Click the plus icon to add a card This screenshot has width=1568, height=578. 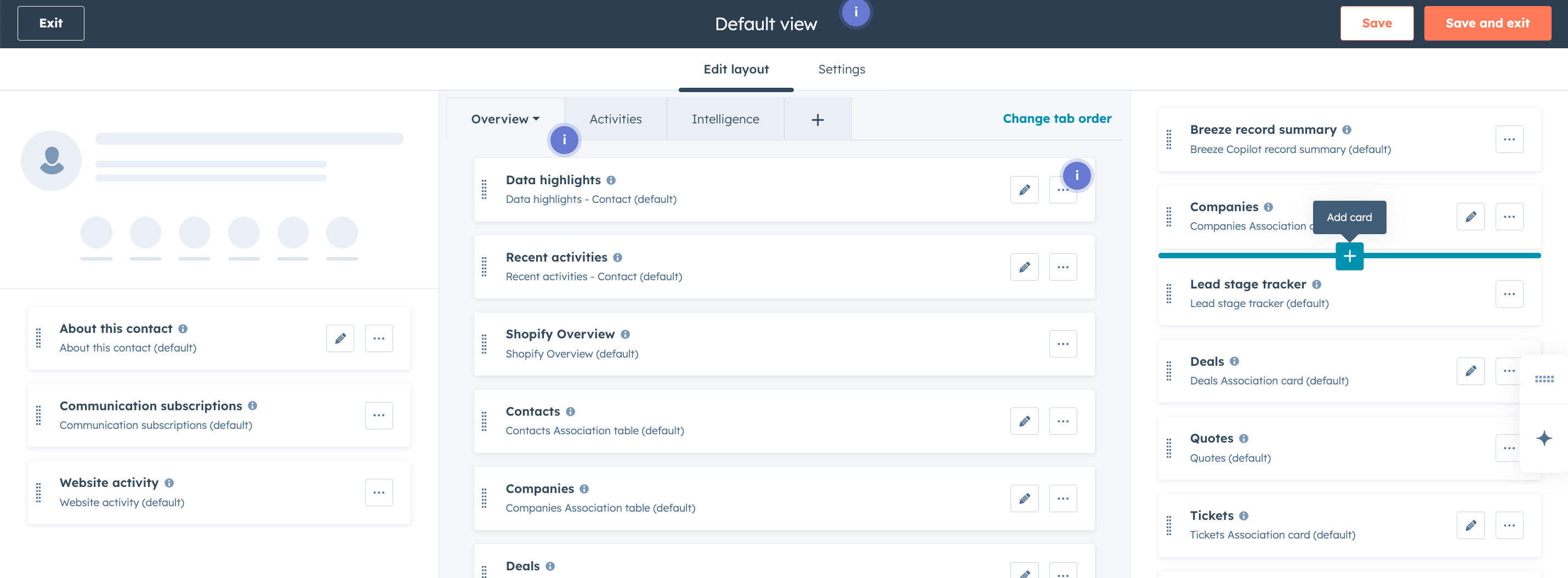[1349, 257]
